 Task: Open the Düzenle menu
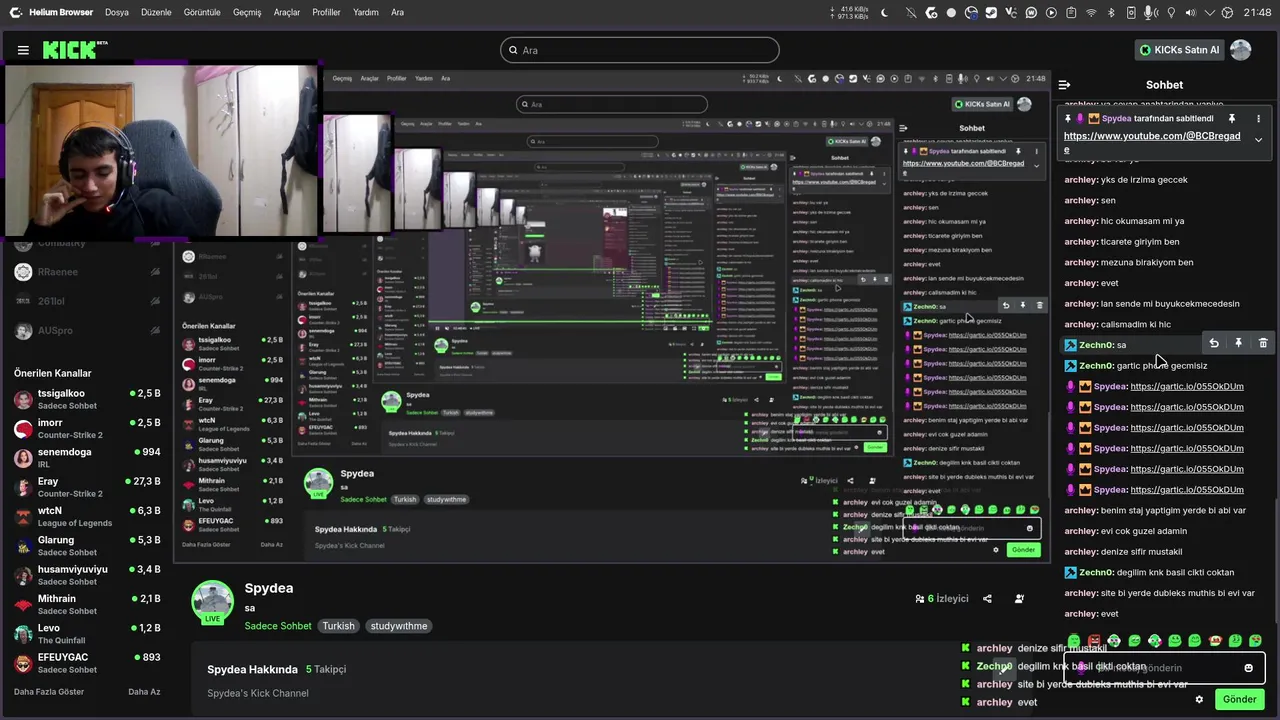click(x=156, y=13)
